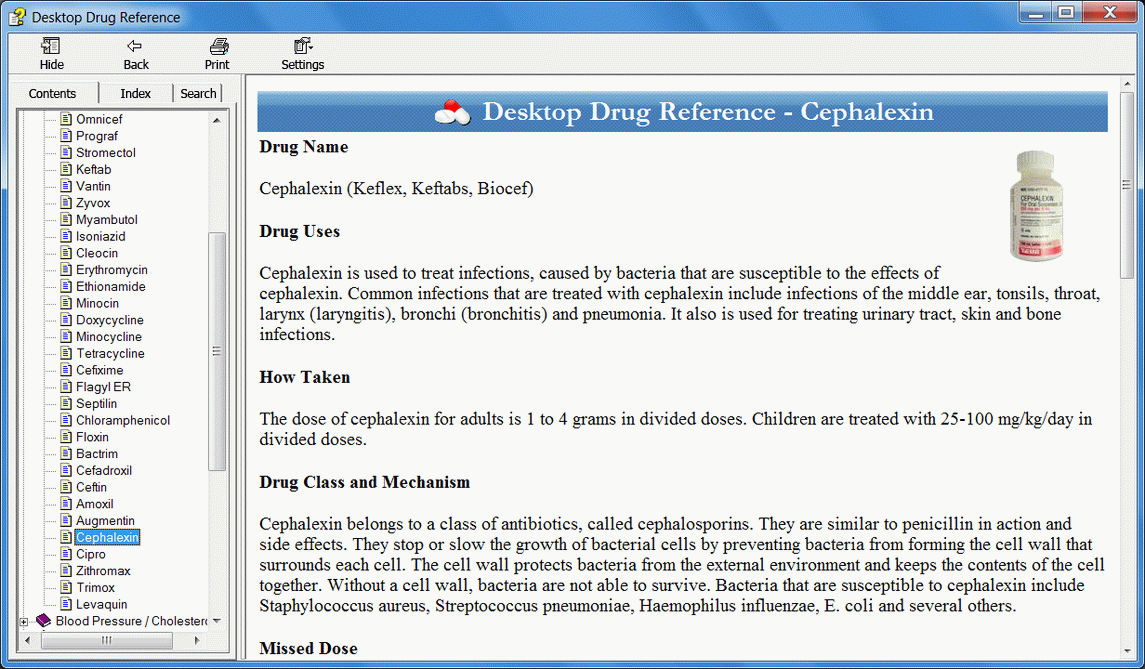Open the help viewer Settings
The image size is (1145, 669).
(302, 54)
